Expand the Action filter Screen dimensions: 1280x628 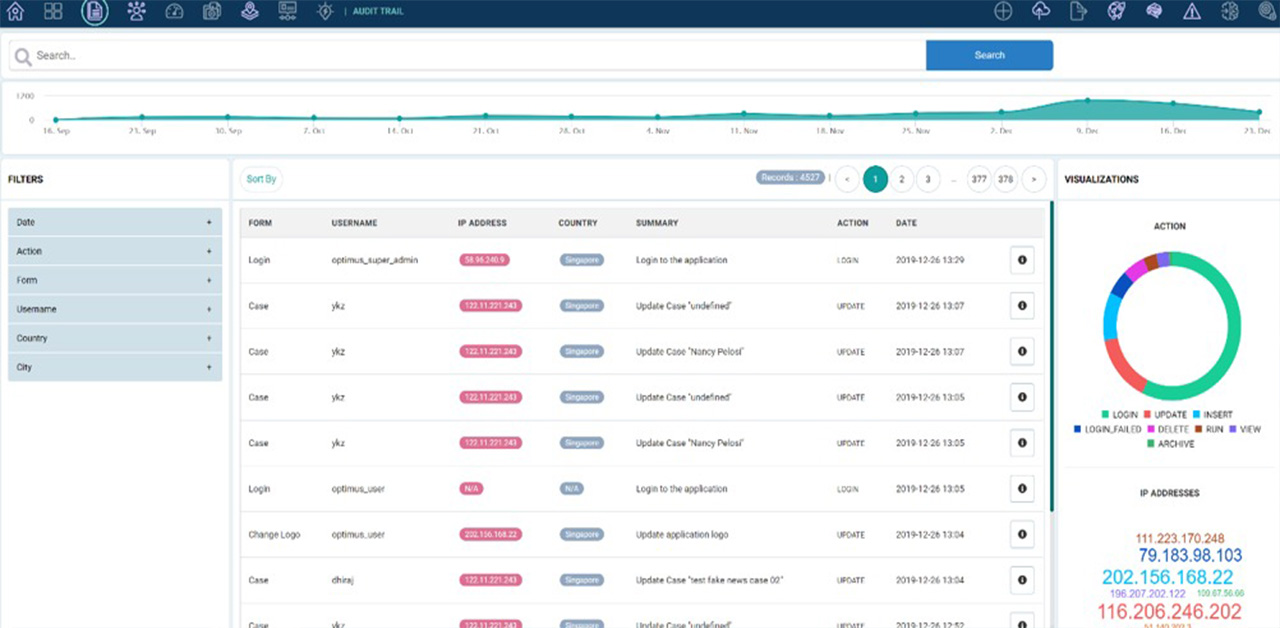coord(115,251)
